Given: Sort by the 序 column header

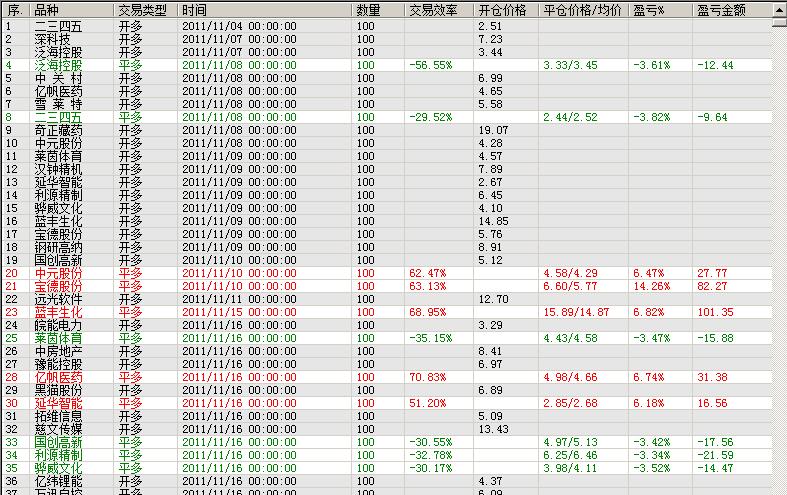Looking at the screenshot, I should click(x=16, y=10).
